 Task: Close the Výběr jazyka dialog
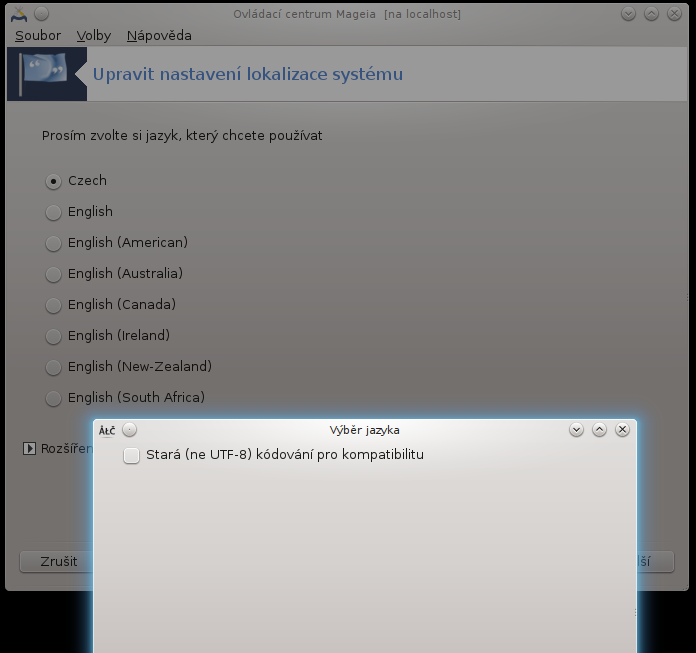[622, 430]
